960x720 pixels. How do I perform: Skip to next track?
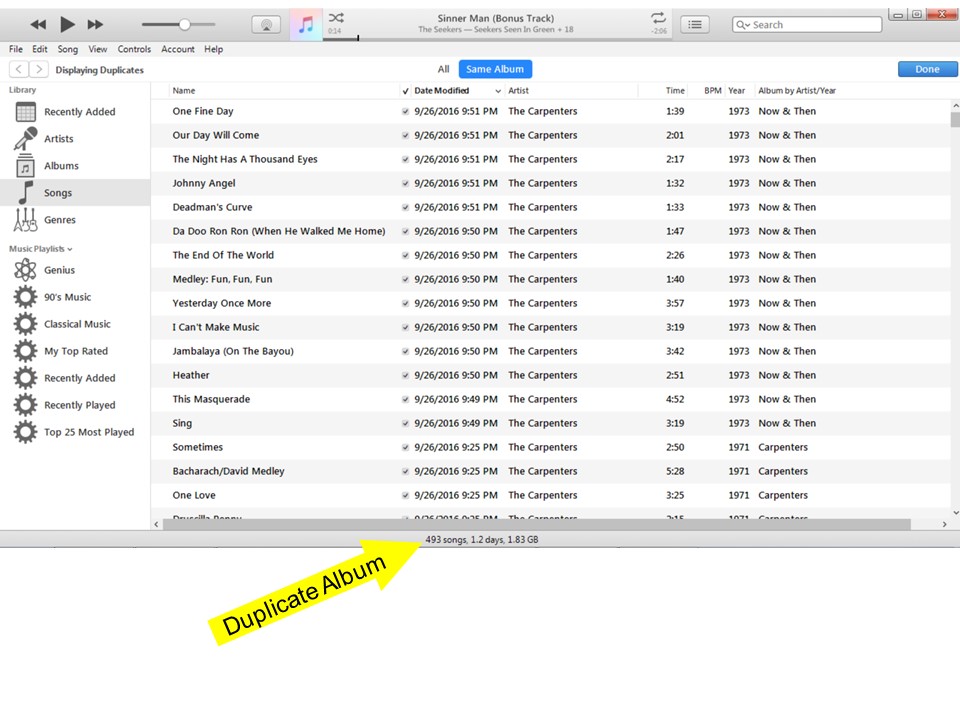(x=95, y=24)
